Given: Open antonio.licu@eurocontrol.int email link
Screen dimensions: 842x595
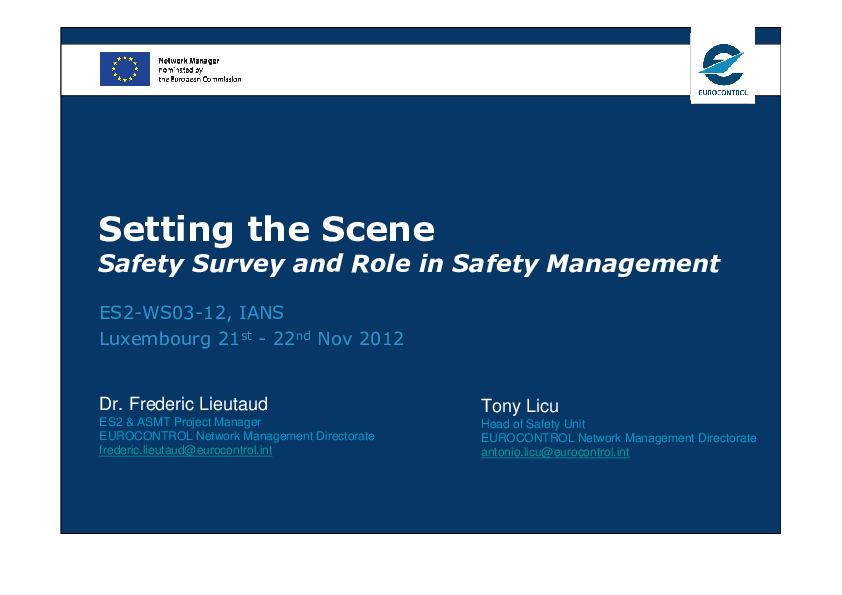Looking at the screenshot, I should click(x=555, y=452).
